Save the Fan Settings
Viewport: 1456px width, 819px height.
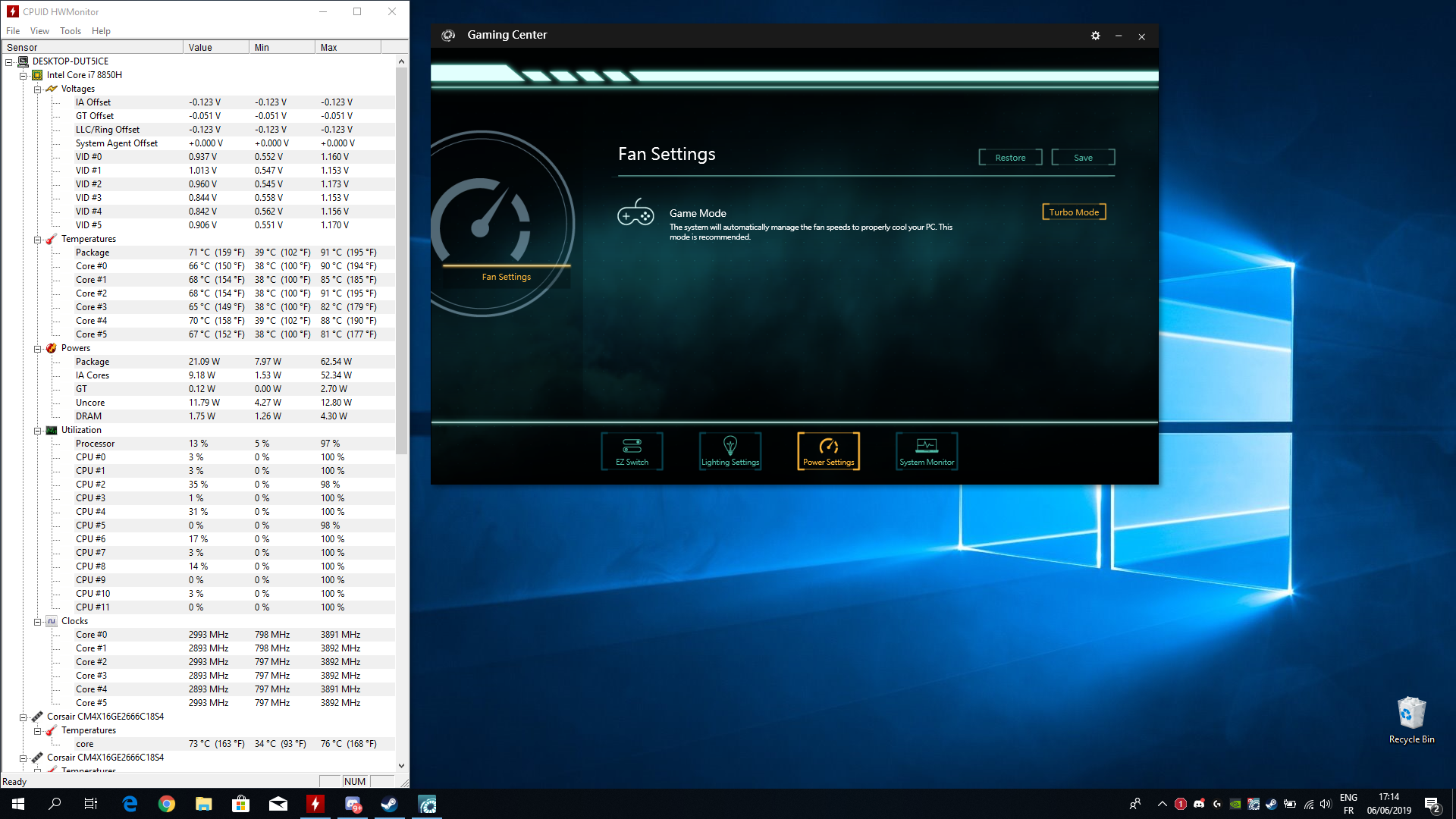[1083, 157]
